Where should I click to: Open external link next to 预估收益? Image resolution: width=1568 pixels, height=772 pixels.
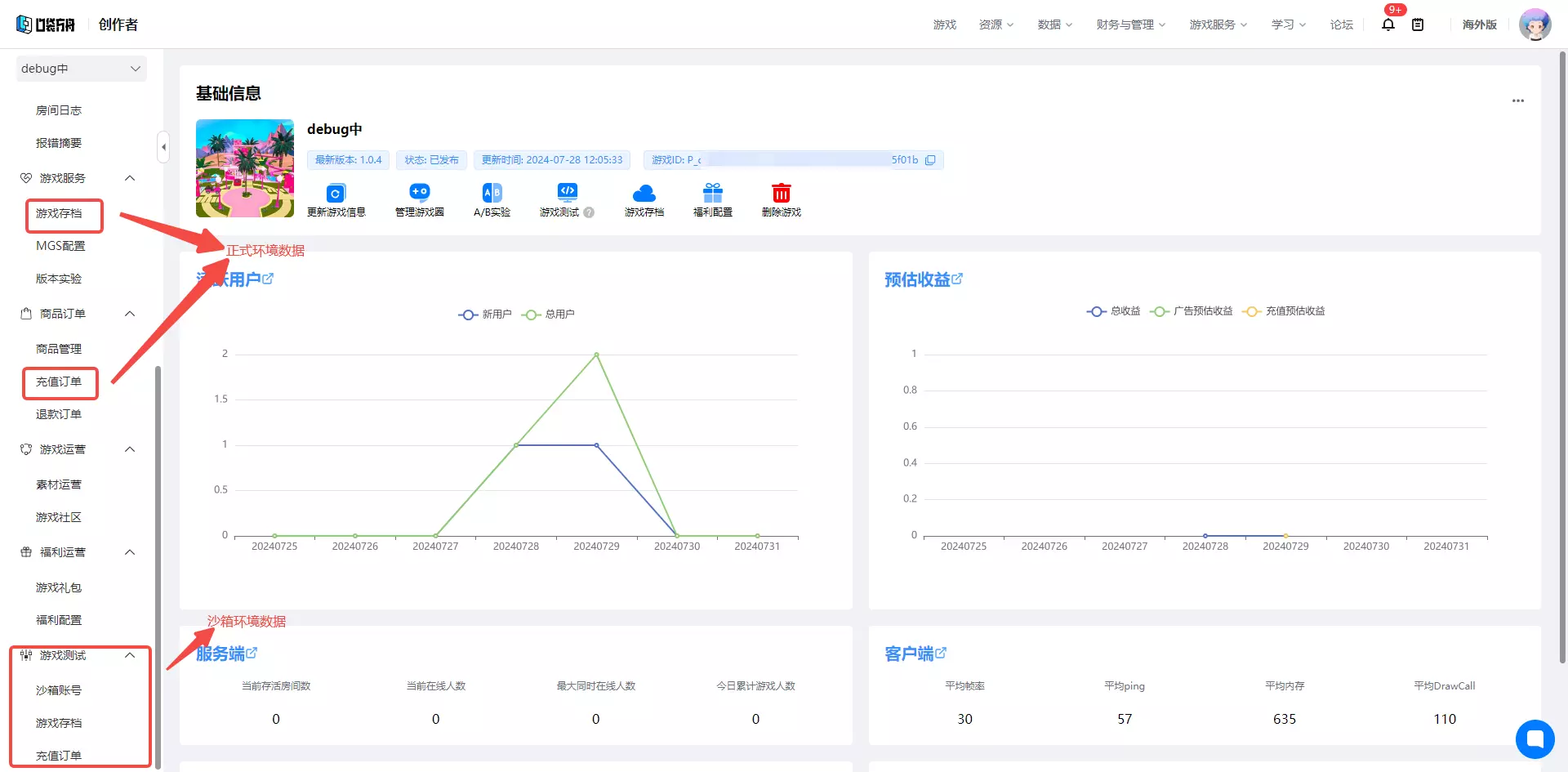click(x=957, y=279)
